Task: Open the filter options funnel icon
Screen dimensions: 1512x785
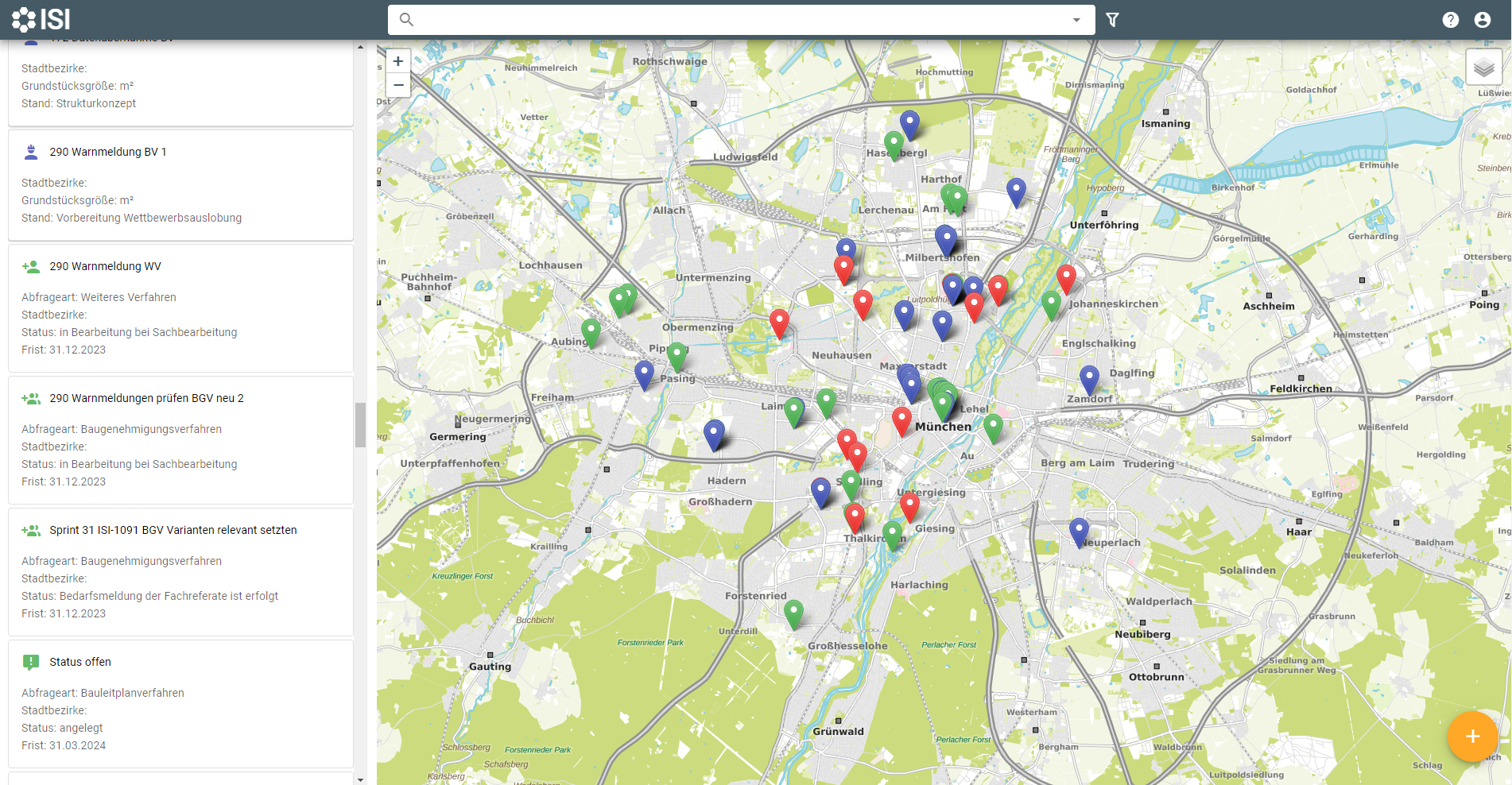Action: click(1112, 20)
